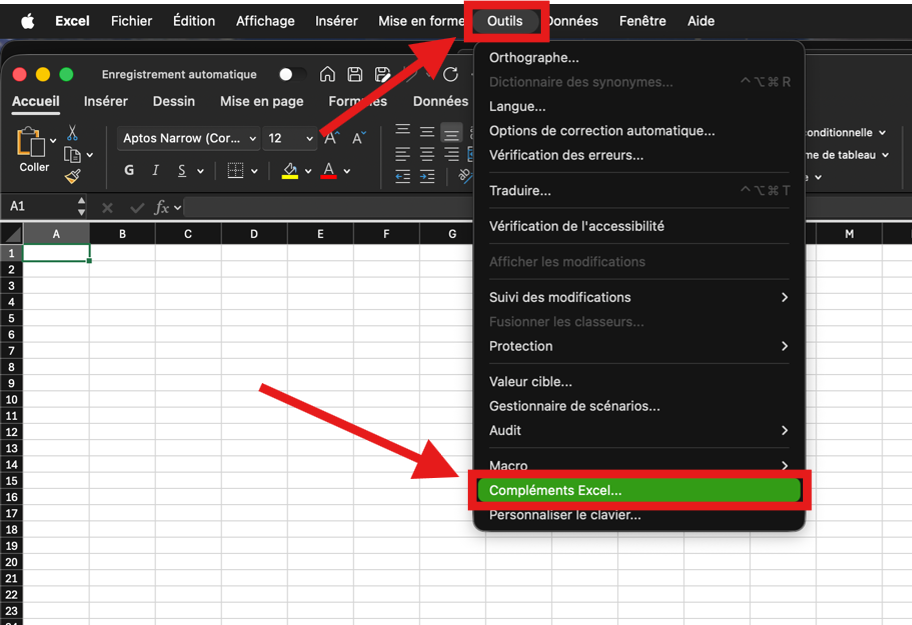This screenshot has height=625, width=912.
Task: Expand the Macro submenu
Action: click(639, 465)
